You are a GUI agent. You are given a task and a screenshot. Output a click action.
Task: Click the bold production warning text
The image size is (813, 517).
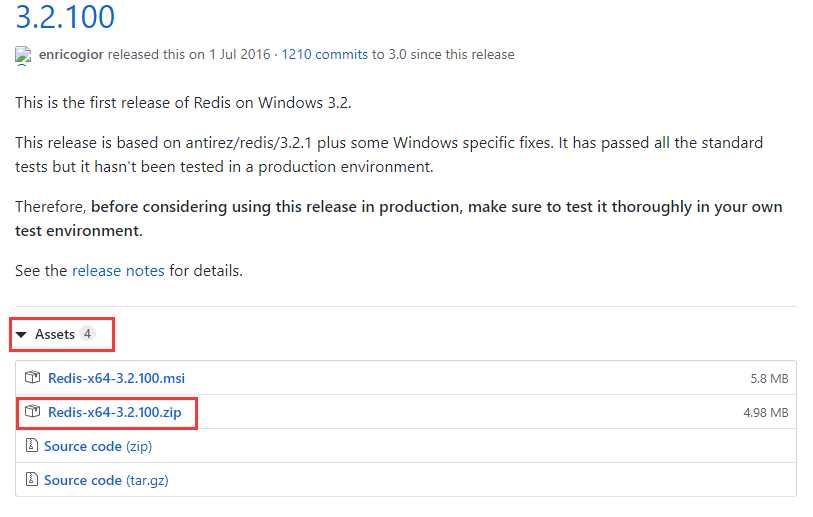pos(399,218)
